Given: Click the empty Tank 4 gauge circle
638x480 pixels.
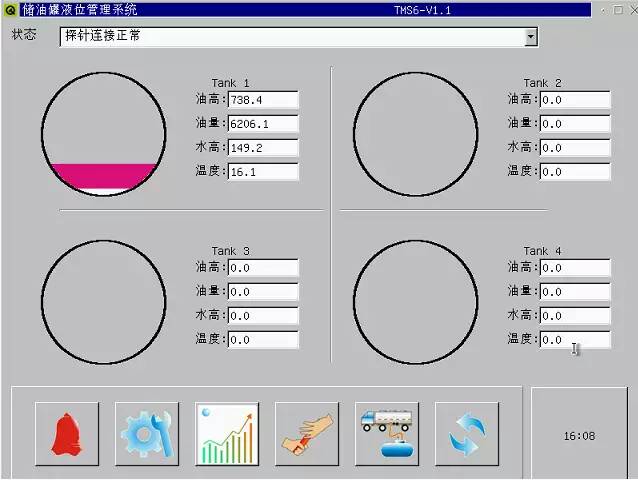Looking at the screenshot, I should tap(415, 302).
